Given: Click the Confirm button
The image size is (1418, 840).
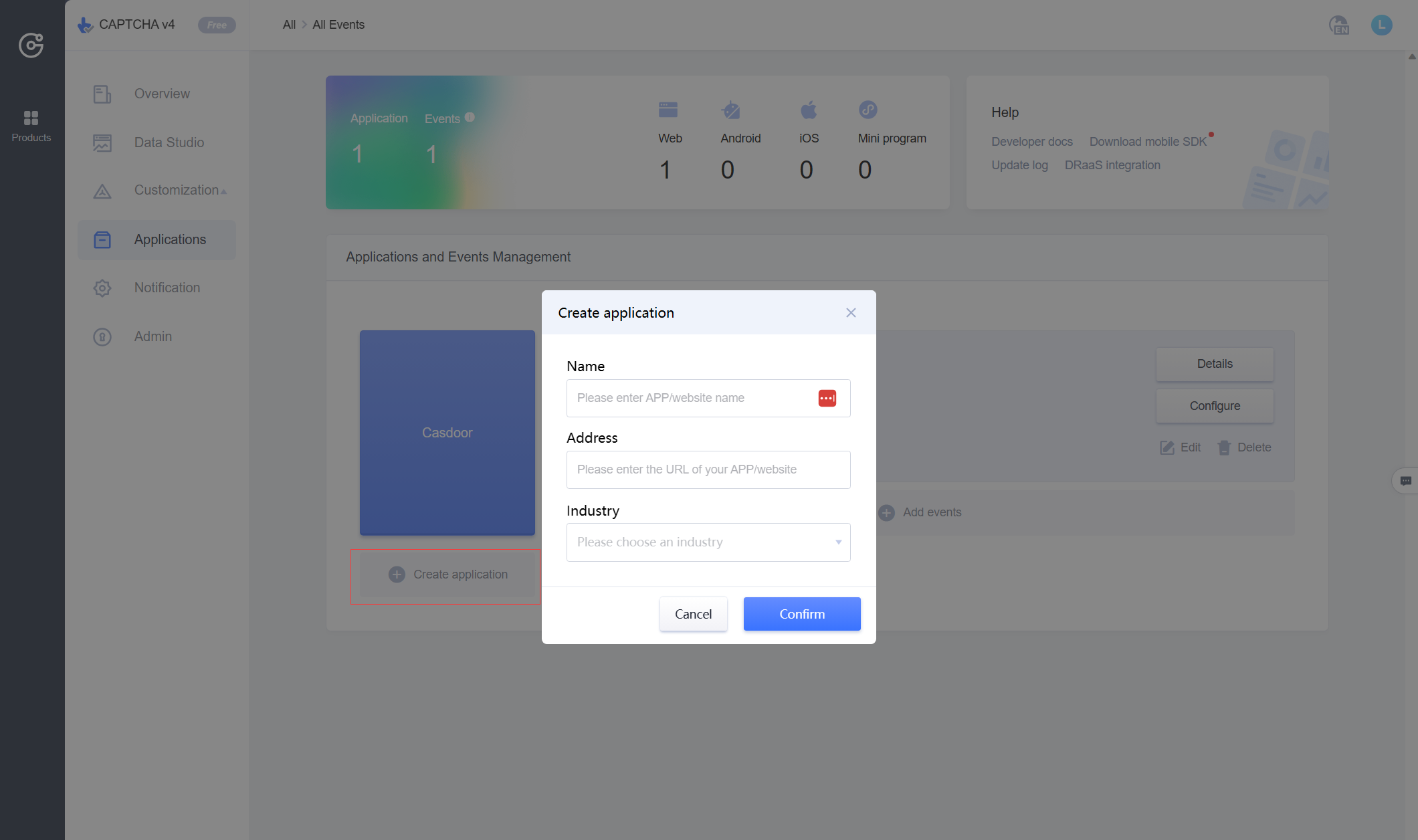Looking at the screenshot, I should click(x=802, y=614).
